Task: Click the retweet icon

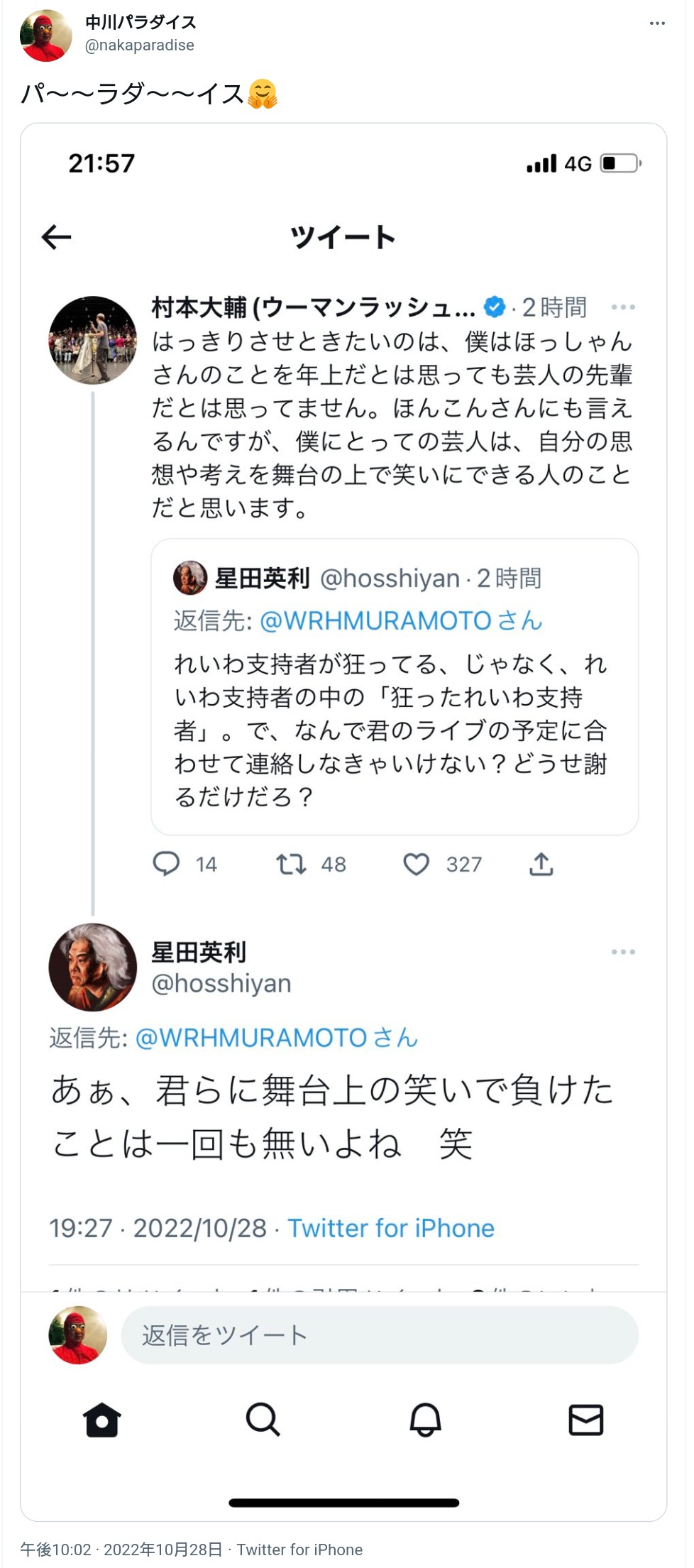Action: 291,864
